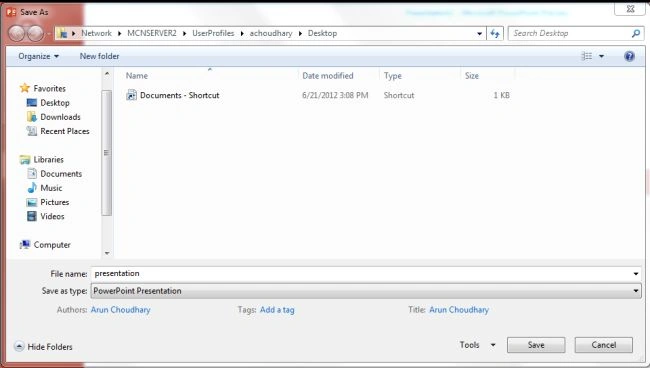
Task: Click the Save button
Action: click(x=536, y=345)
